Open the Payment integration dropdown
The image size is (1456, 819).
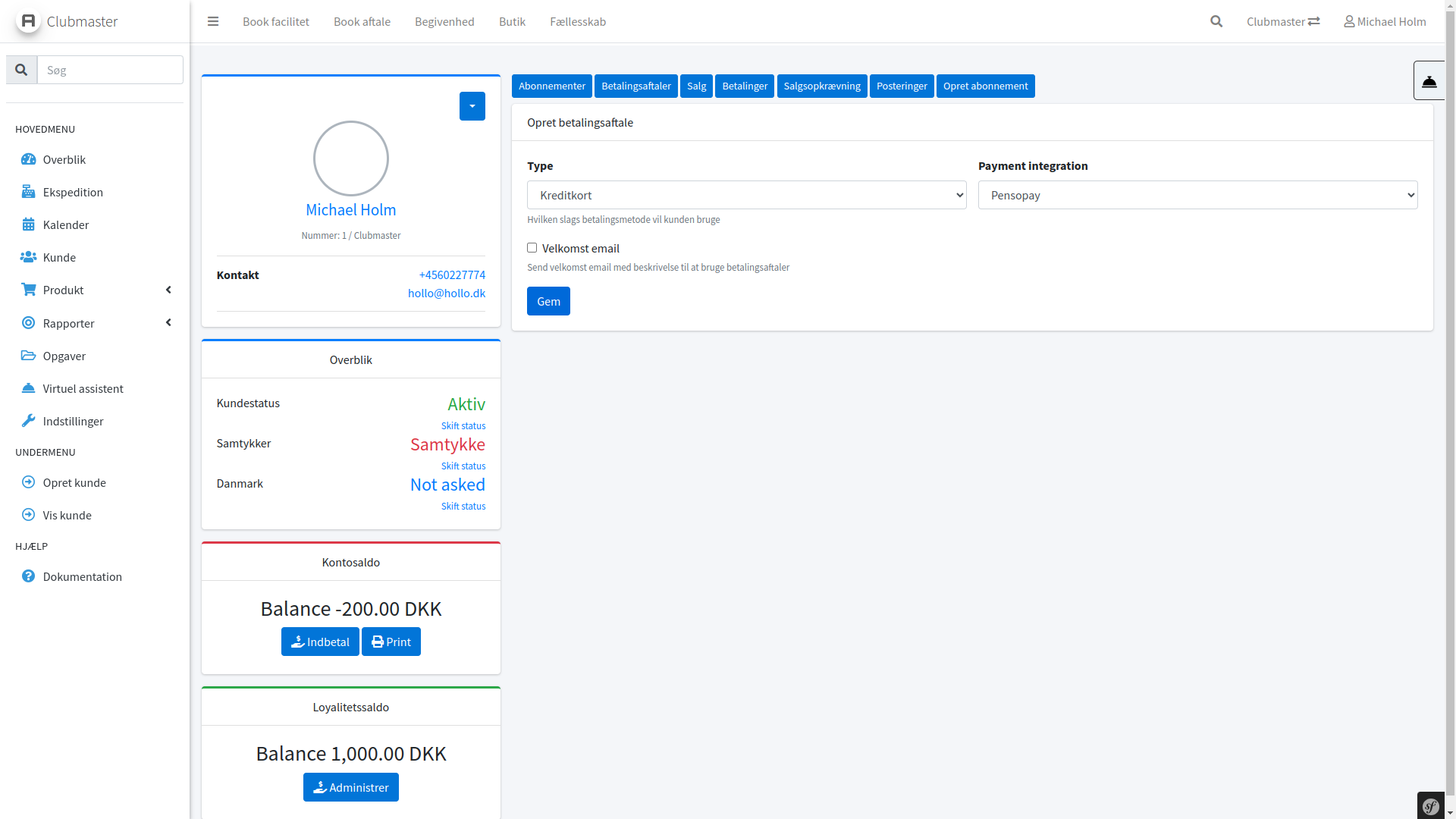tap(1197, 195)
